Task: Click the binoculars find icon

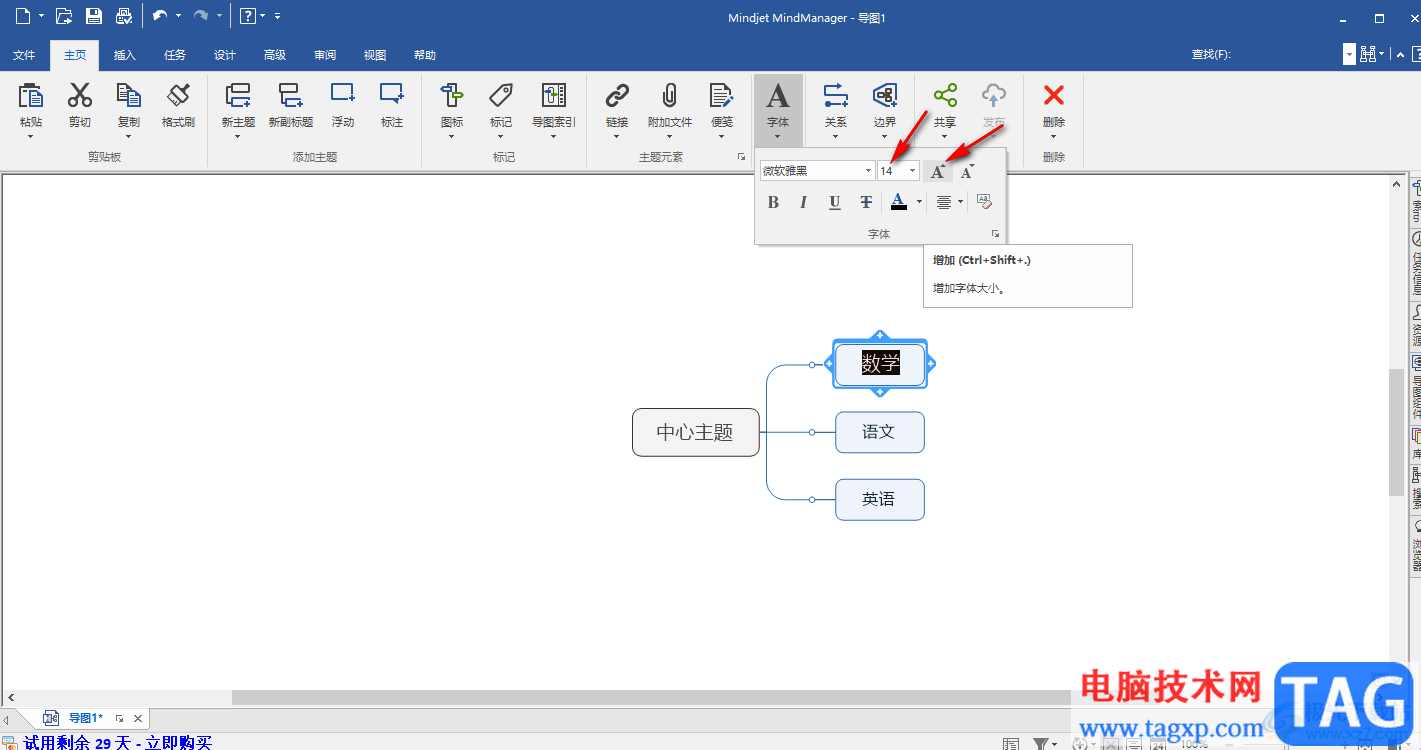Action: point(1368,54)
